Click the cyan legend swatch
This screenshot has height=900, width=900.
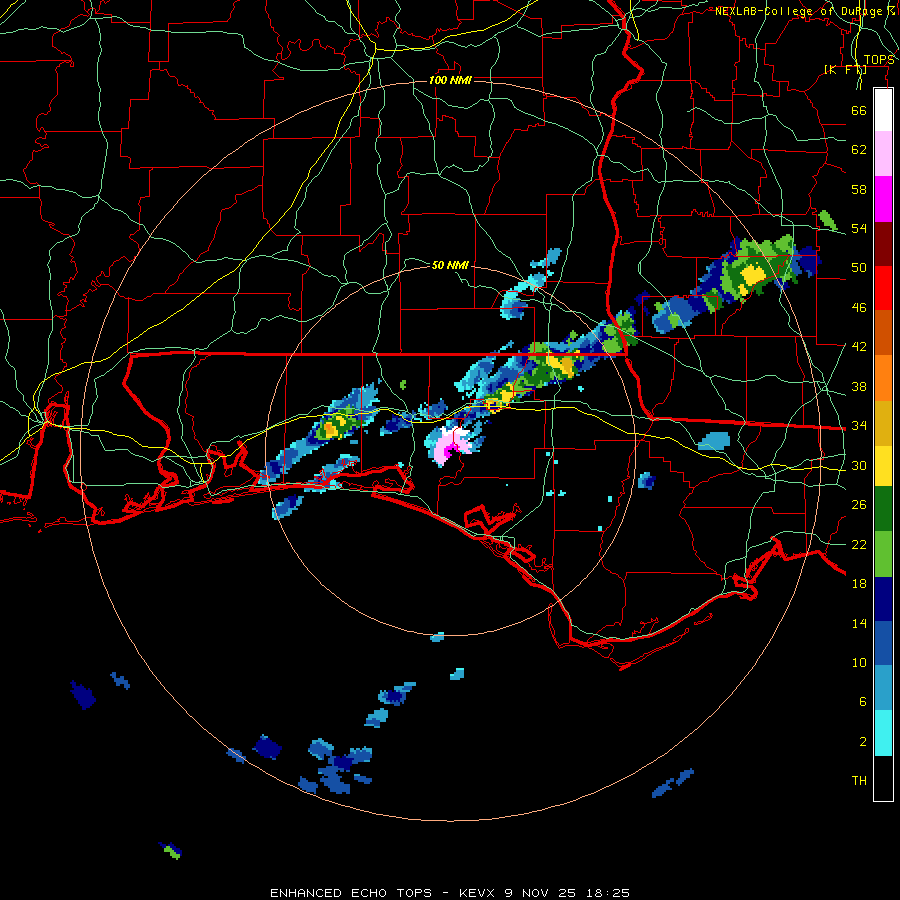(x=883, y=733)
